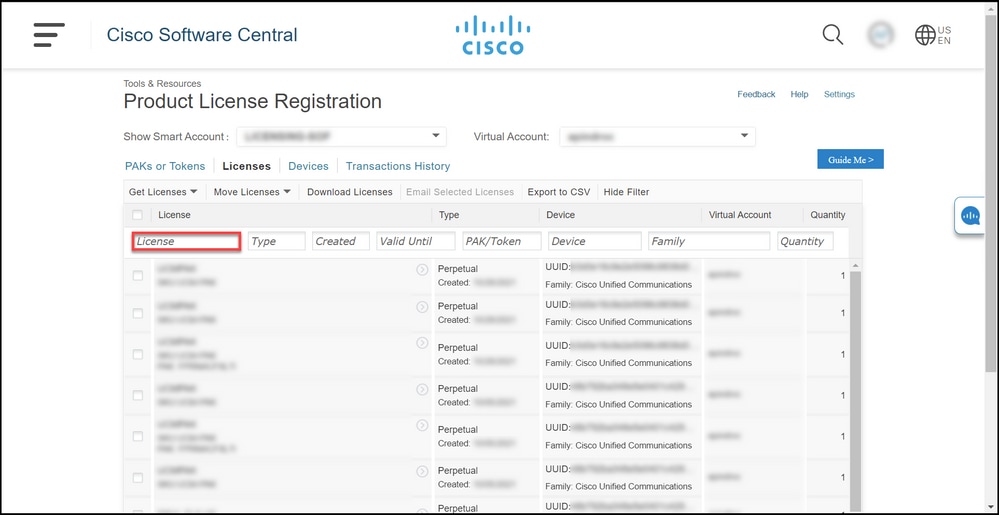Expand details arrow on first license row
Screen dimensions: 999x515
[422, 270]
